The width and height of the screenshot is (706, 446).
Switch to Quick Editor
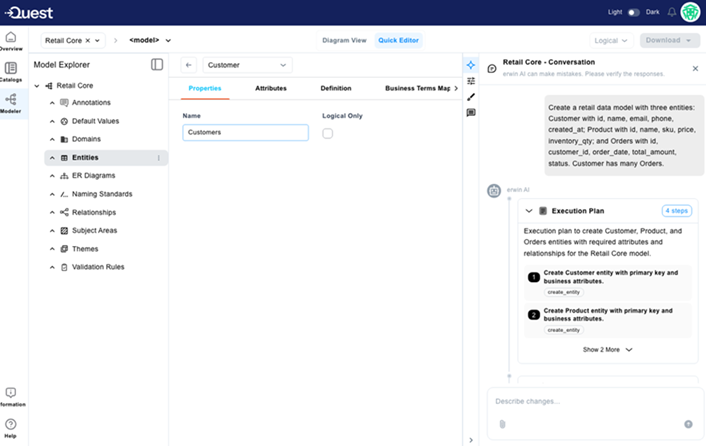click(398, 40)
